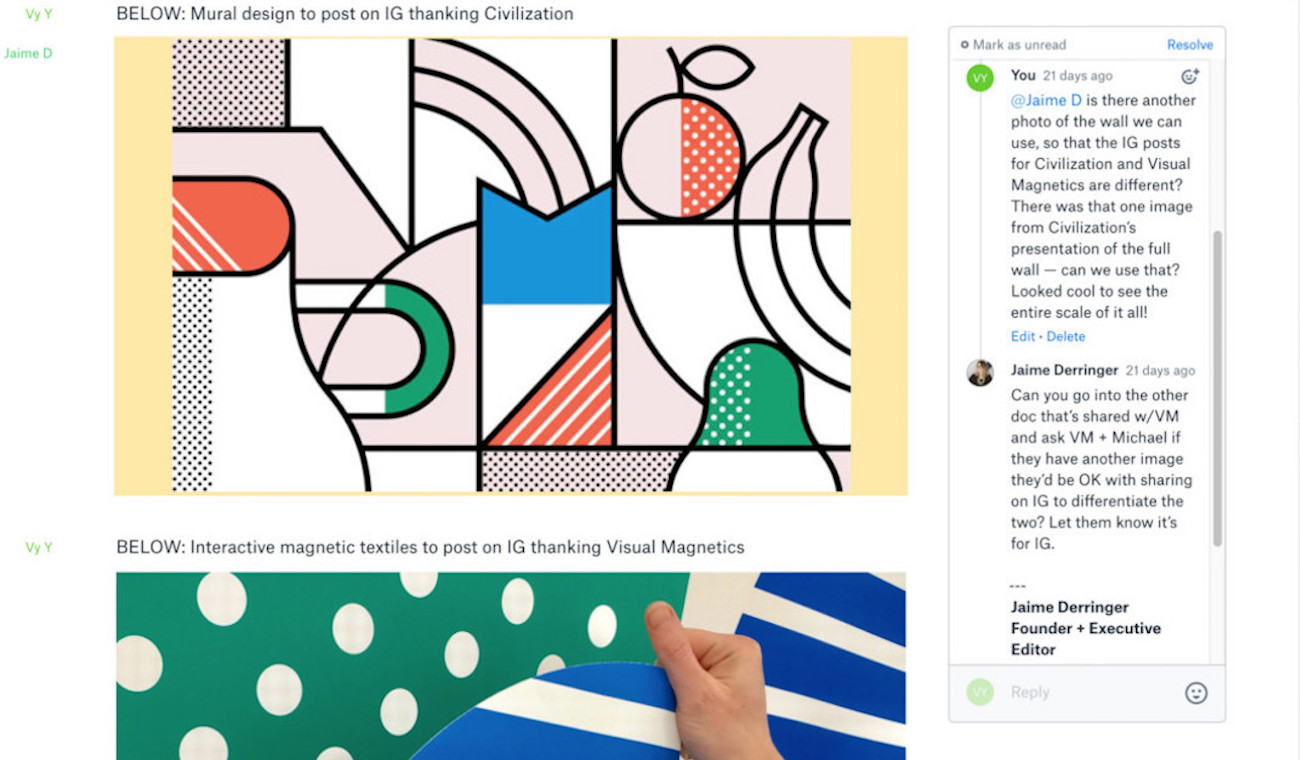
Task: Click the green VY avatar on the first comment
Action: pyautogui.click(x=980, y=77)
